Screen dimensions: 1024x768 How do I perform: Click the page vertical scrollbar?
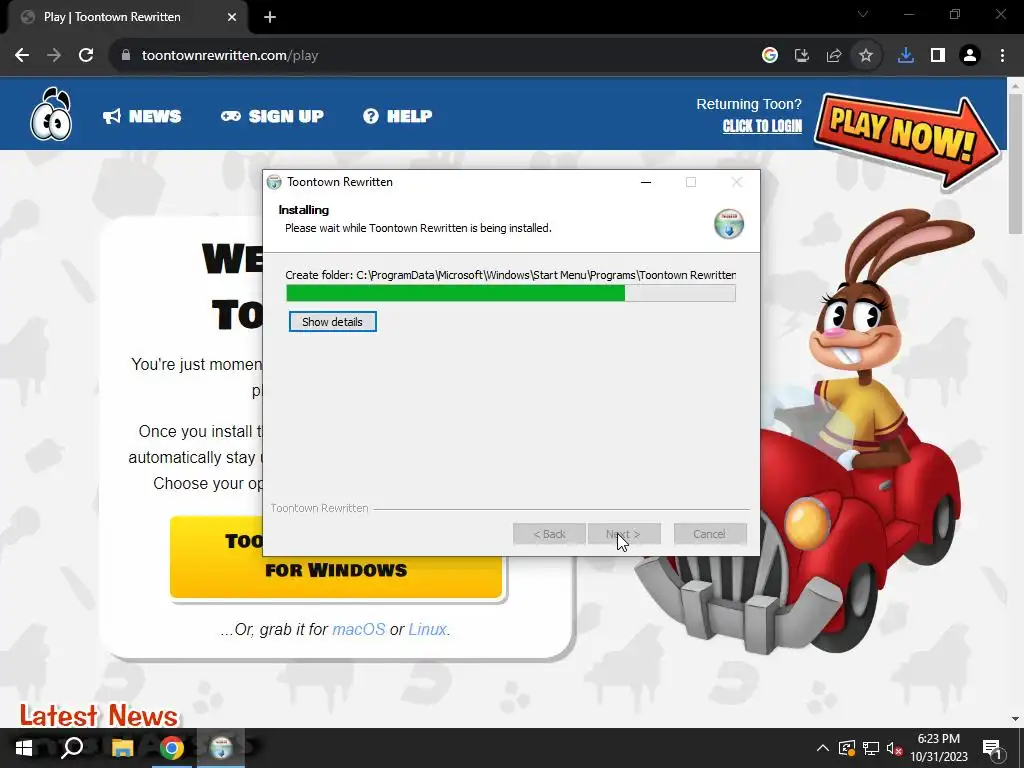tap(1016, 163)
